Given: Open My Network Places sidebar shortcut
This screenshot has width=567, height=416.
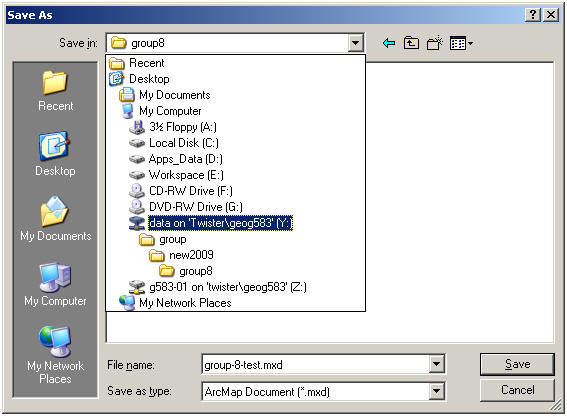Looking at the screenshot, I should 55,355.
